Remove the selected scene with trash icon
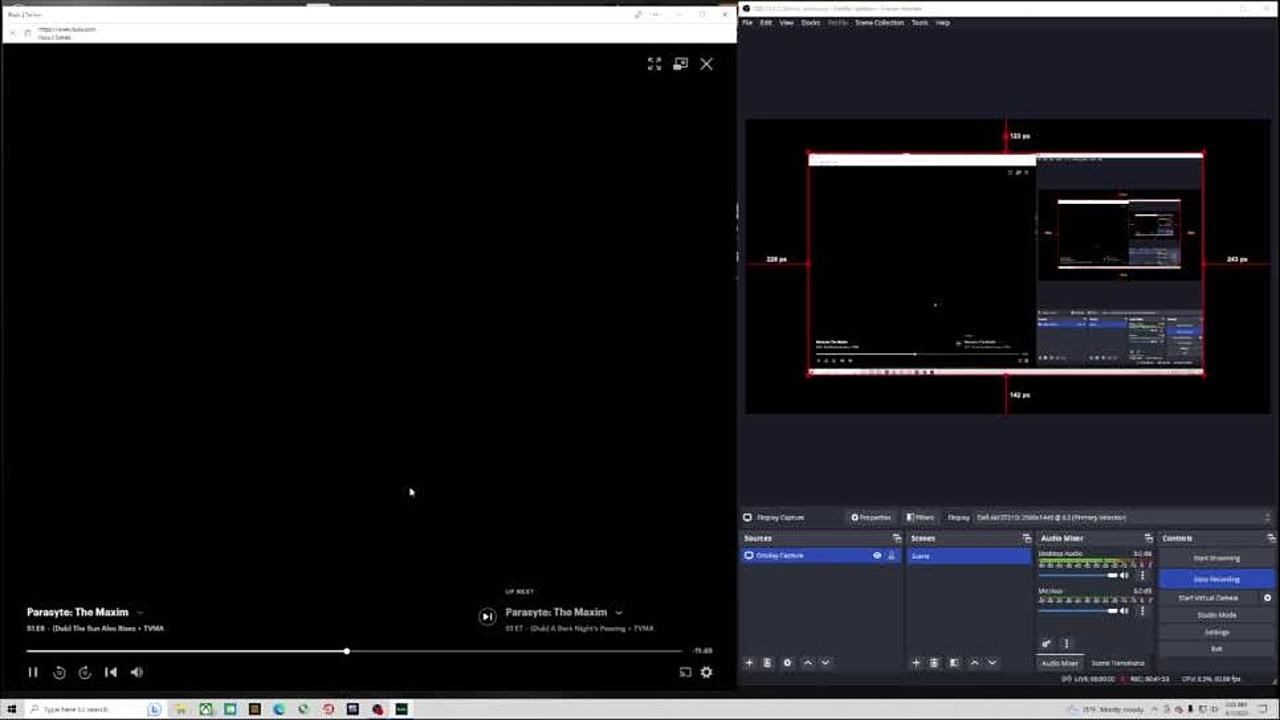The width and height of the screenshot is (1280, 720). (934, 663)
